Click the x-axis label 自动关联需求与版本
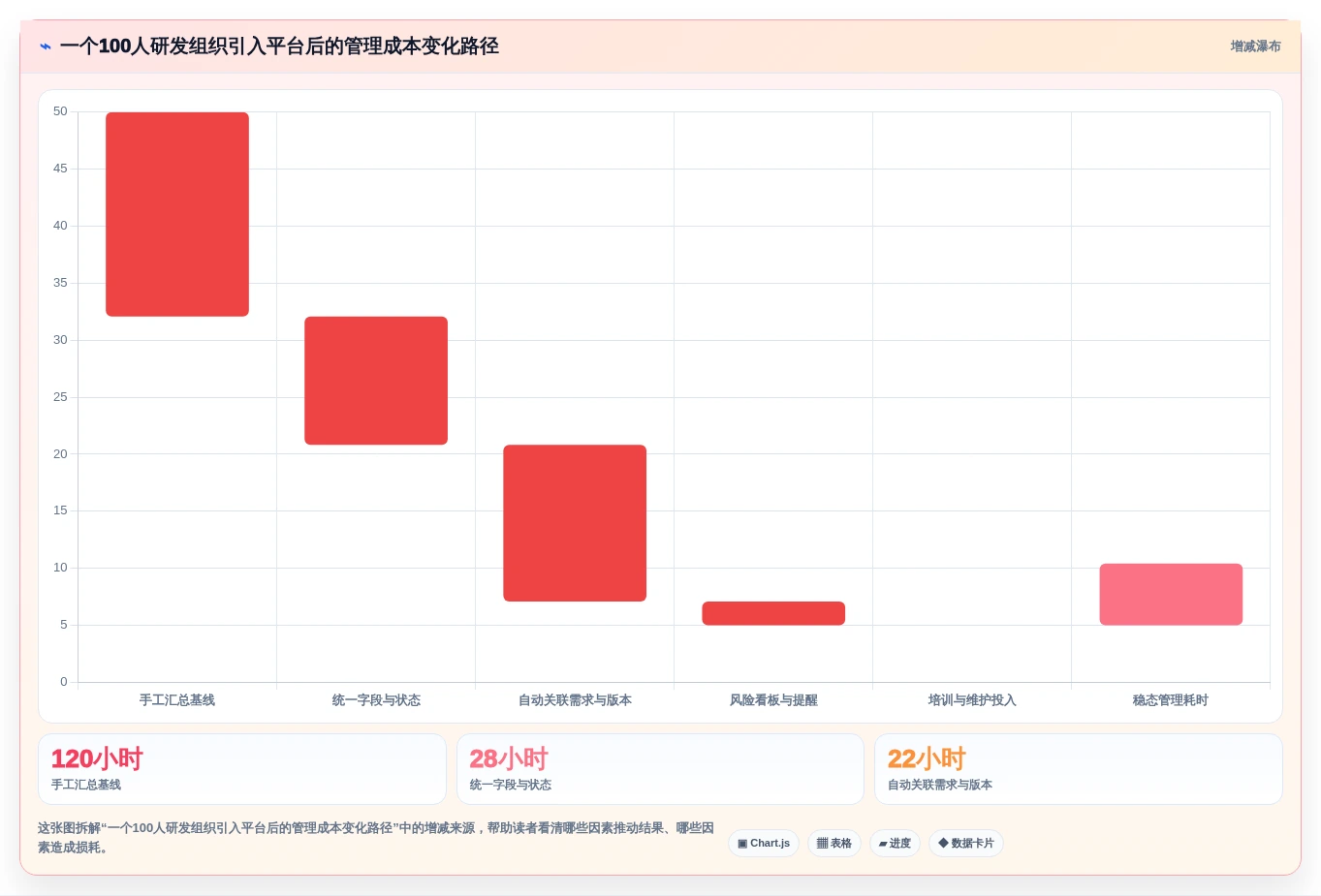The height and width of the screenshot is (896, 1321). point(575,700)
